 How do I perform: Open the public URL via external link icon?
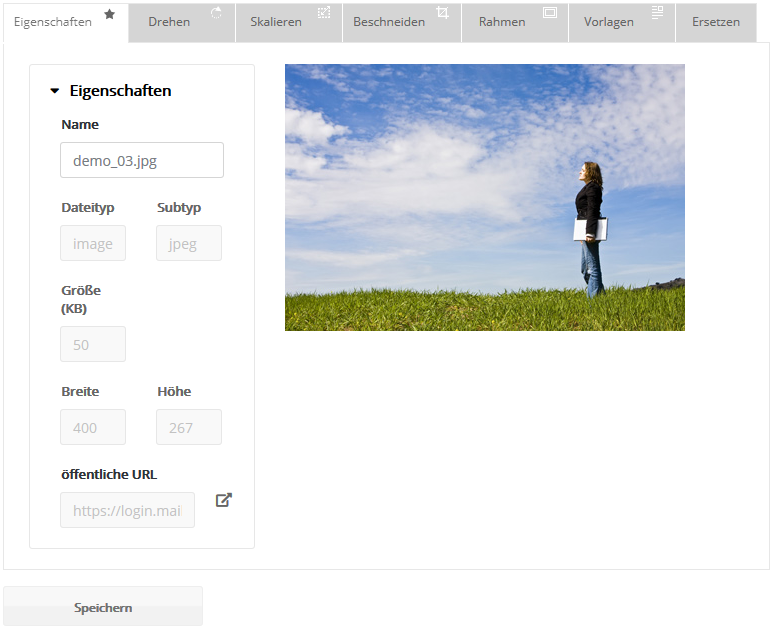(x=224, y=500)
